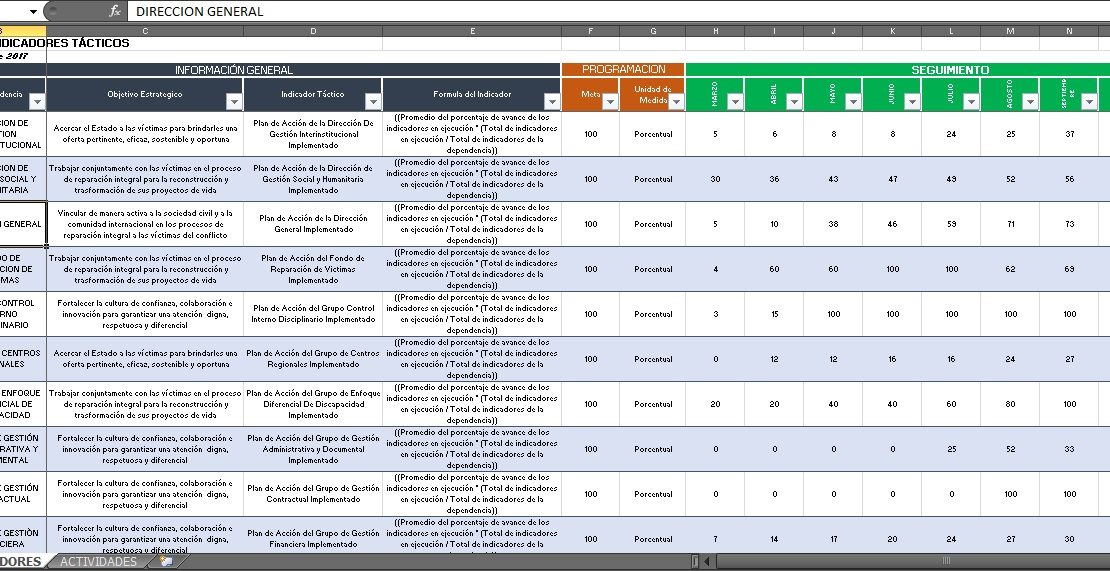Image resolution: width=1110 pixels, height=571 pixels.
Task: Open the ABRIL column filter button
Action: coord(794,102)
